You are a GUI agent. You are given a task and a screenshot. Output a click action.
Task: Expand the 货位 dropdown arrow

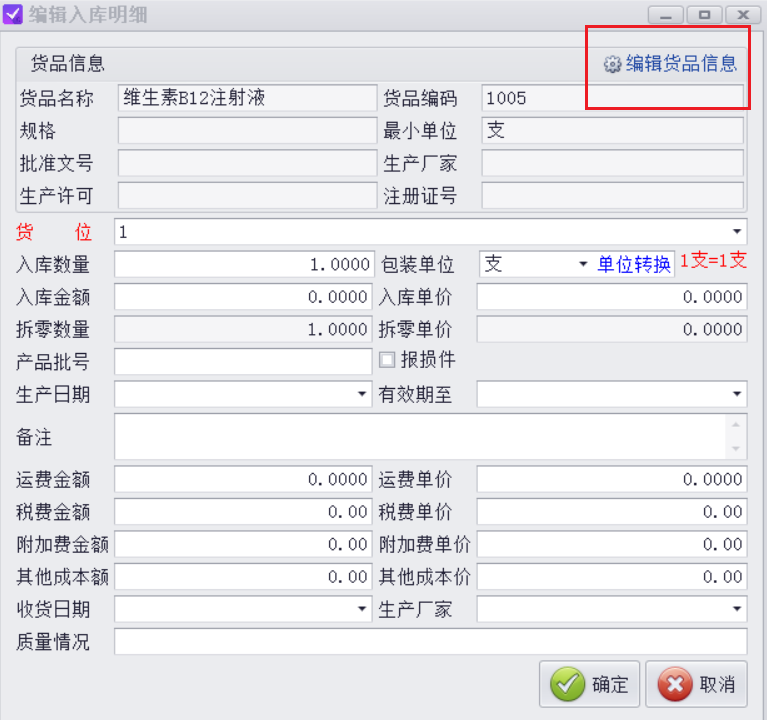(737, 231)
